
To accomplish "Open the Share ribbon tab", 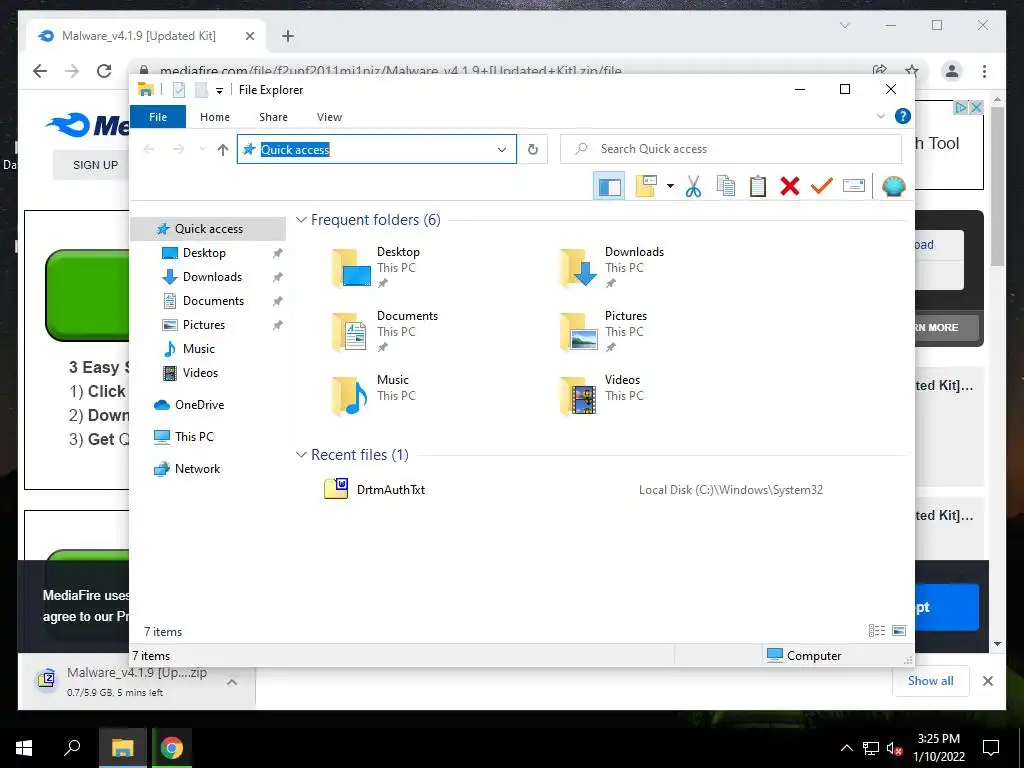I will (273, 117).
